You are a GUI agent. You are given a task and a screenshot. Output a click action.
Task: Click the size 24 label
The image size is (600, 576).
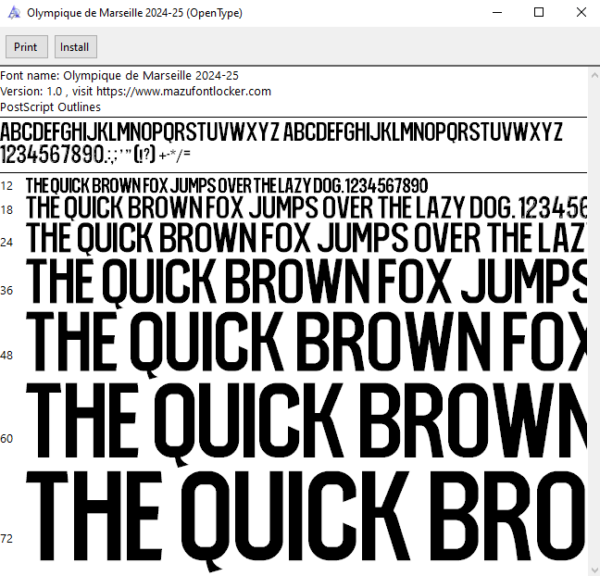pyautogui.click(x=7, y=242)
